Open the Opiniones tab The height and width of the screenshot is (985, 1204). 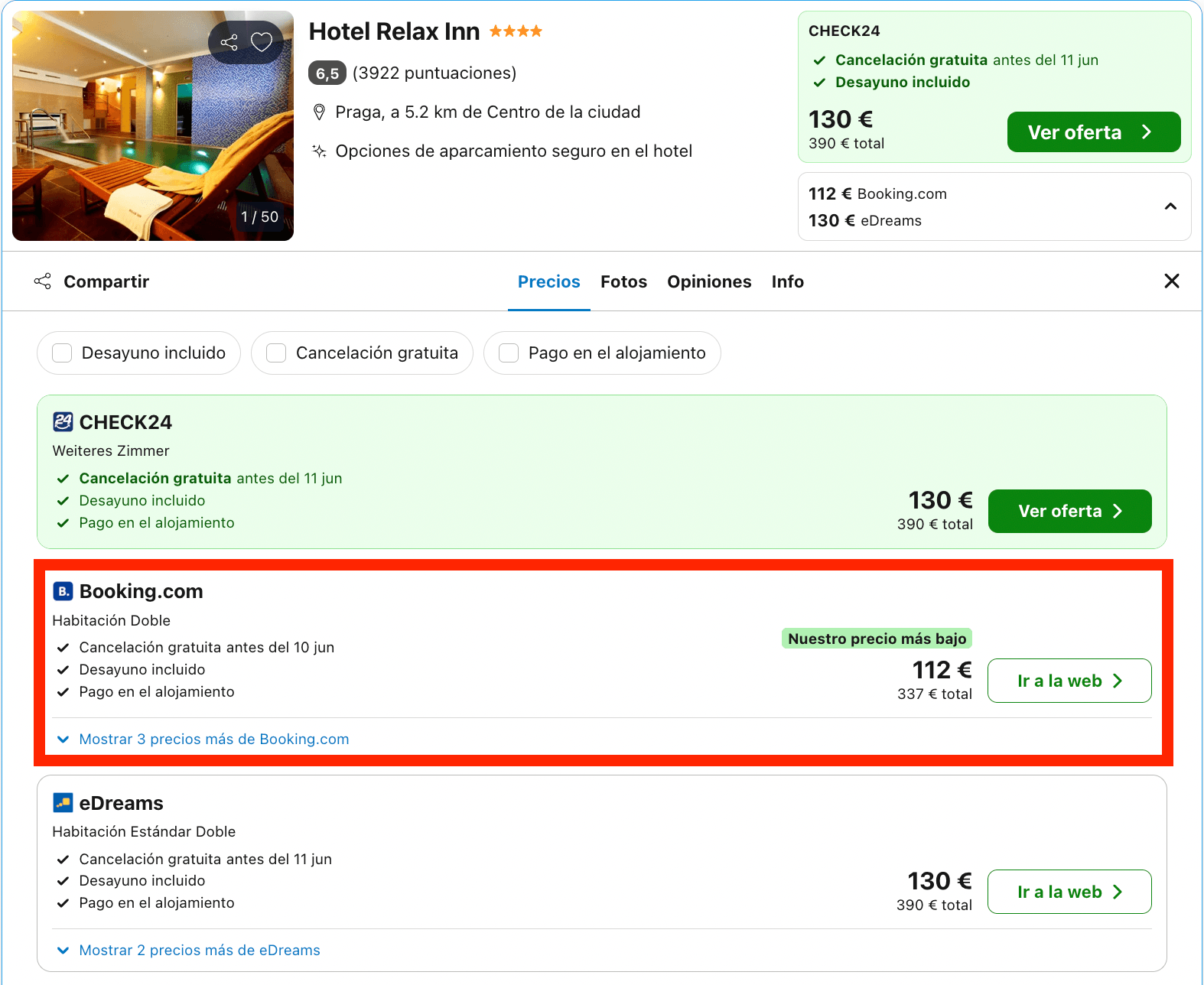pos(709,281)
